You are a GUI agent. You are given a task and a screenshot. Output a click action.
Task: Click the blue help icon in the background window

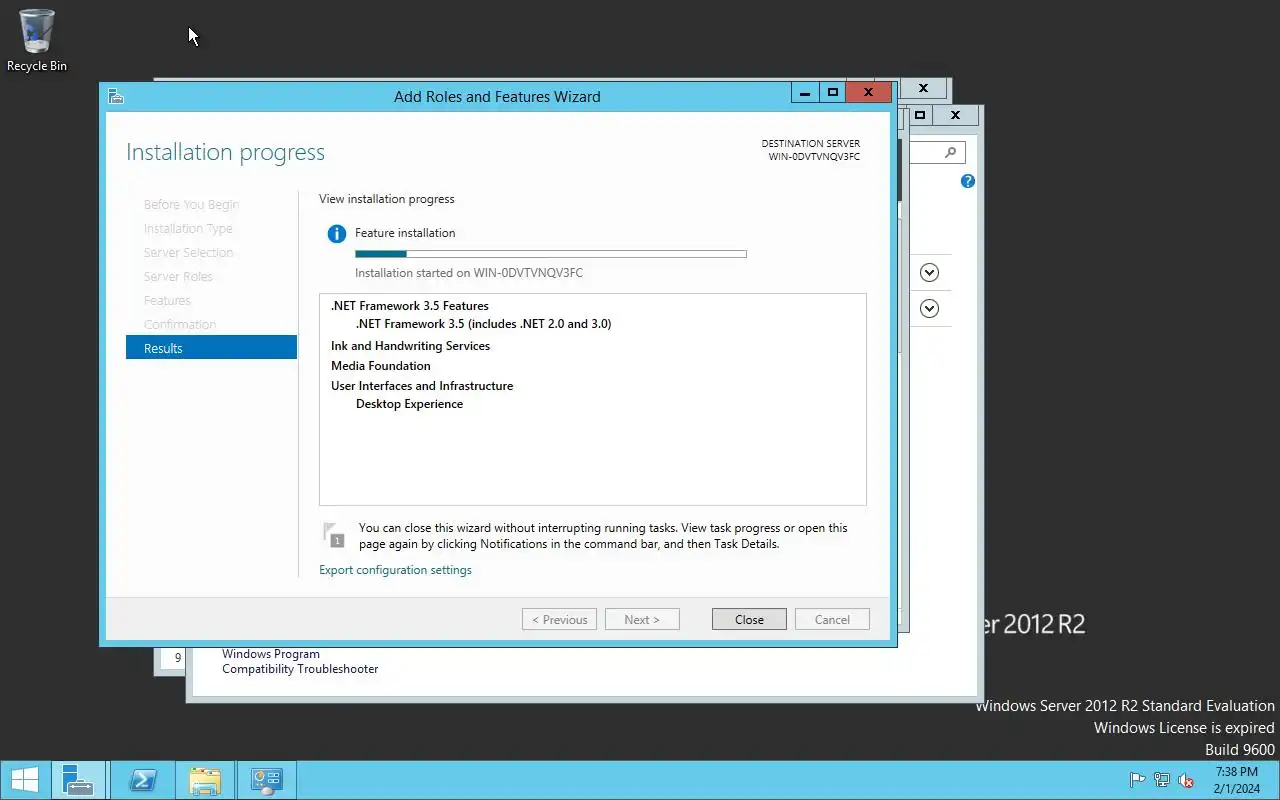967,181
